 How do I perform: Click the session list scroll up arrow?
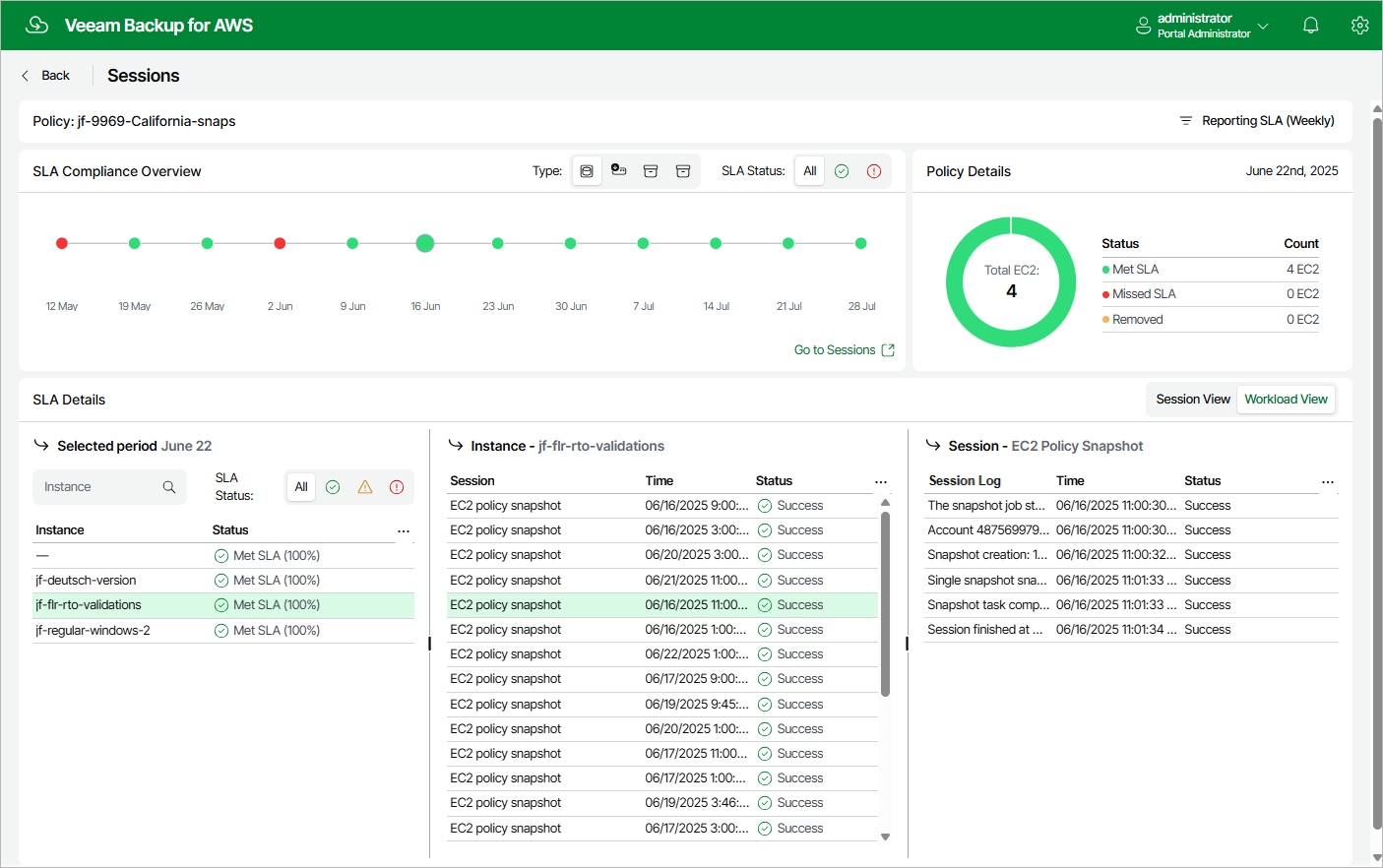coord(885,503)
